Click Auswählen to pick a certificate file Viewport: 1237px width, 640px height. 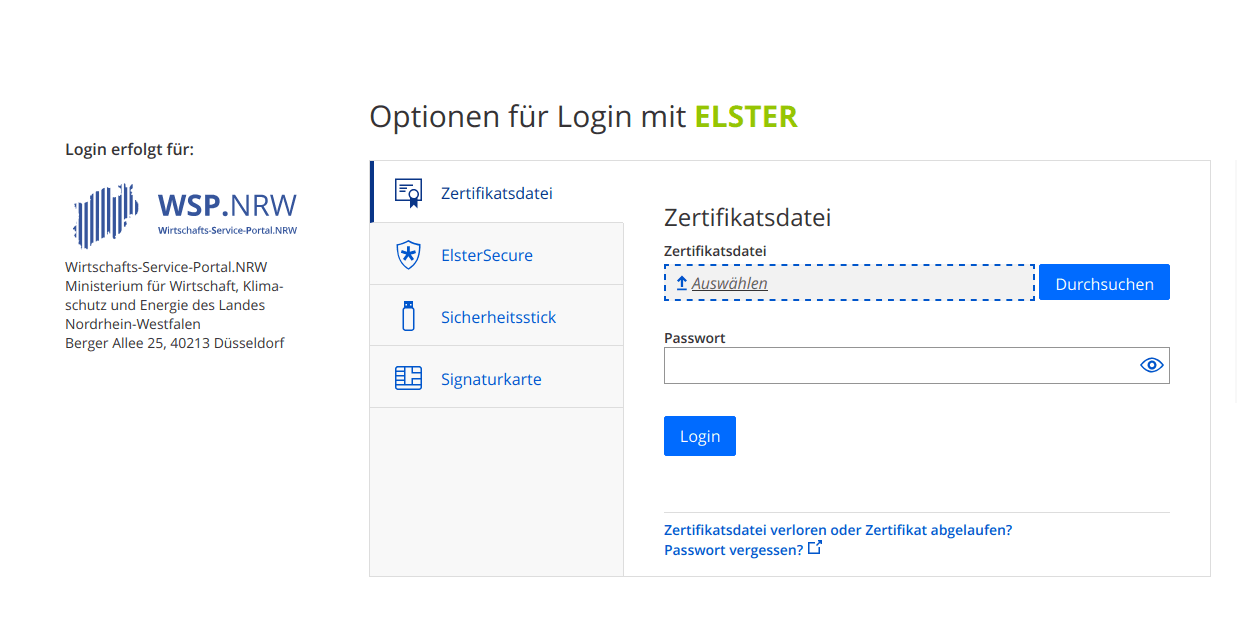729,282
